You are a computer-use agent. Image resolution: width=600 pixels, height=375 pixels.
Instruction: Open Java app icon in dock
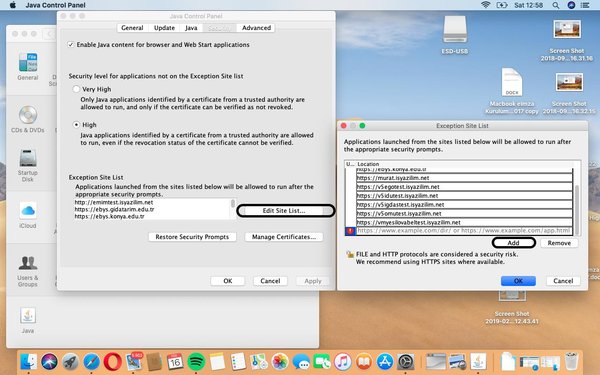click(x=478, y=361)
